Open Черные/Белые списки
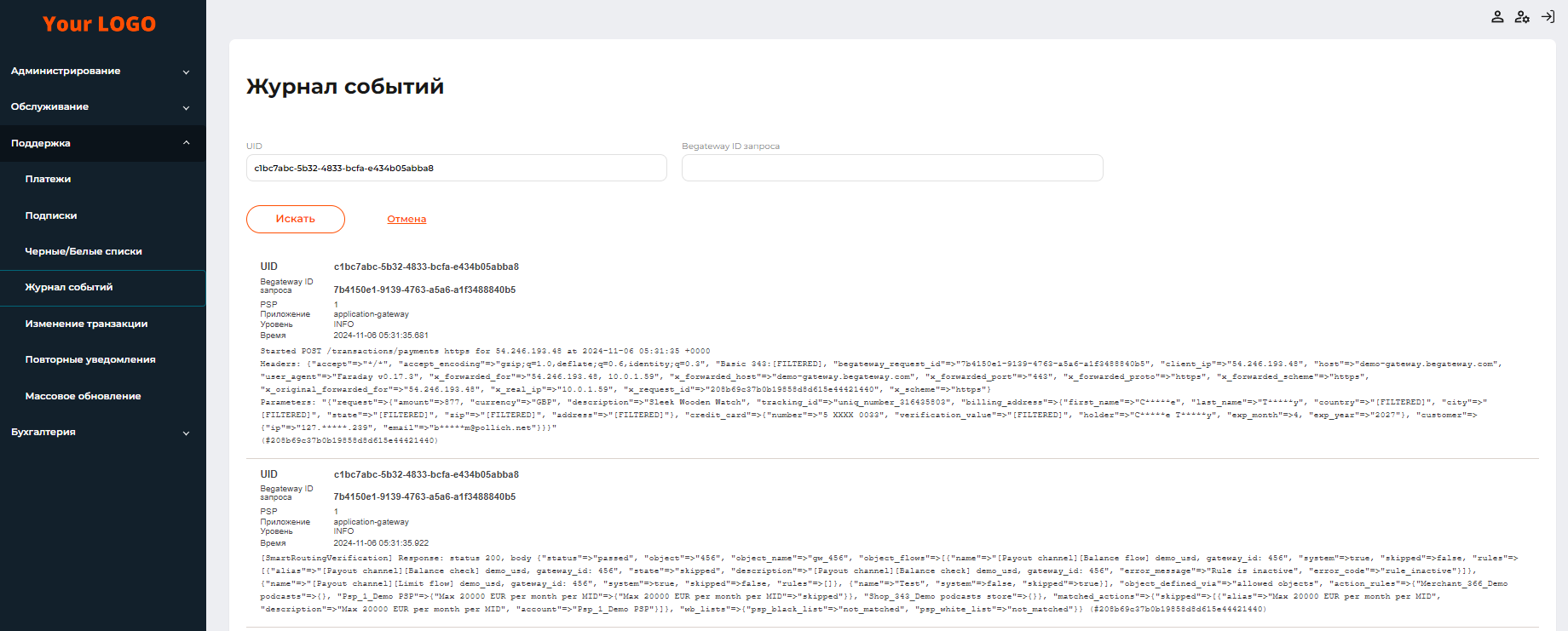1568x631 pixels. pyautogui.click(x=84, y=252)
